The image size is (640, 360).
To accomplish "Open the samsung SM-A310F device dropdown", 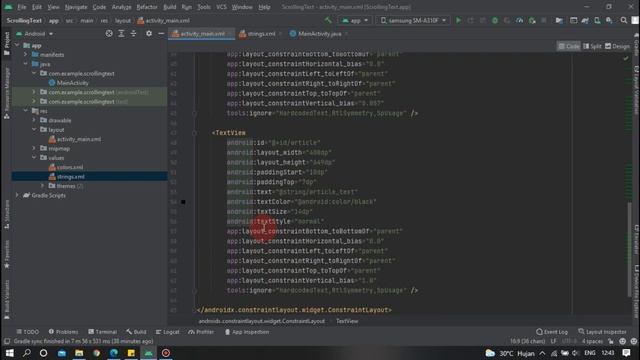I will point(413,20).
